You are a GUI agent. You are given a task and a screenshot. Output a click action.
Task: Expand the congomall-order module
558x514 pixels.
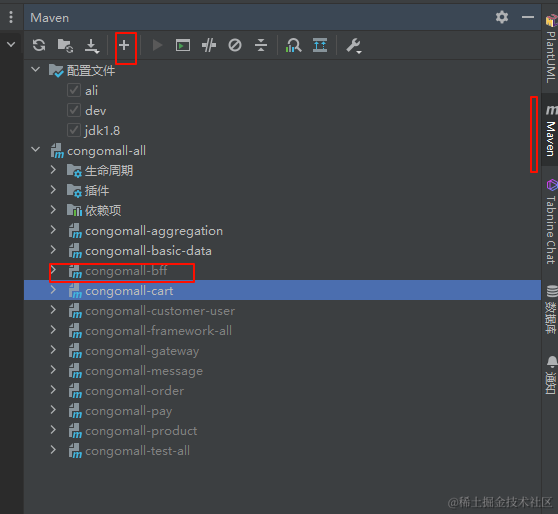tap(53, 390)
